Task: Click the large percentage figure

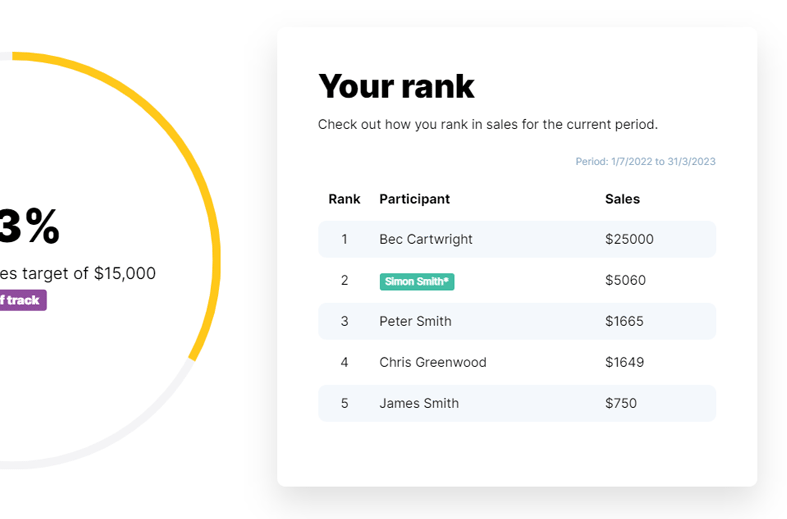Action: 30,226
